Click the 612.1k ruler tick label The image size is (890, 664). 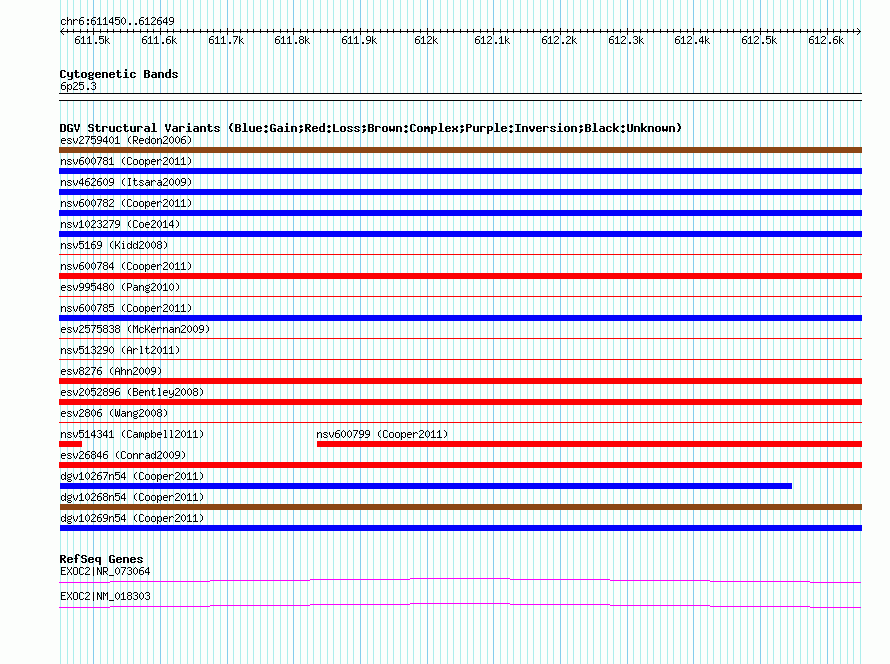492,40
